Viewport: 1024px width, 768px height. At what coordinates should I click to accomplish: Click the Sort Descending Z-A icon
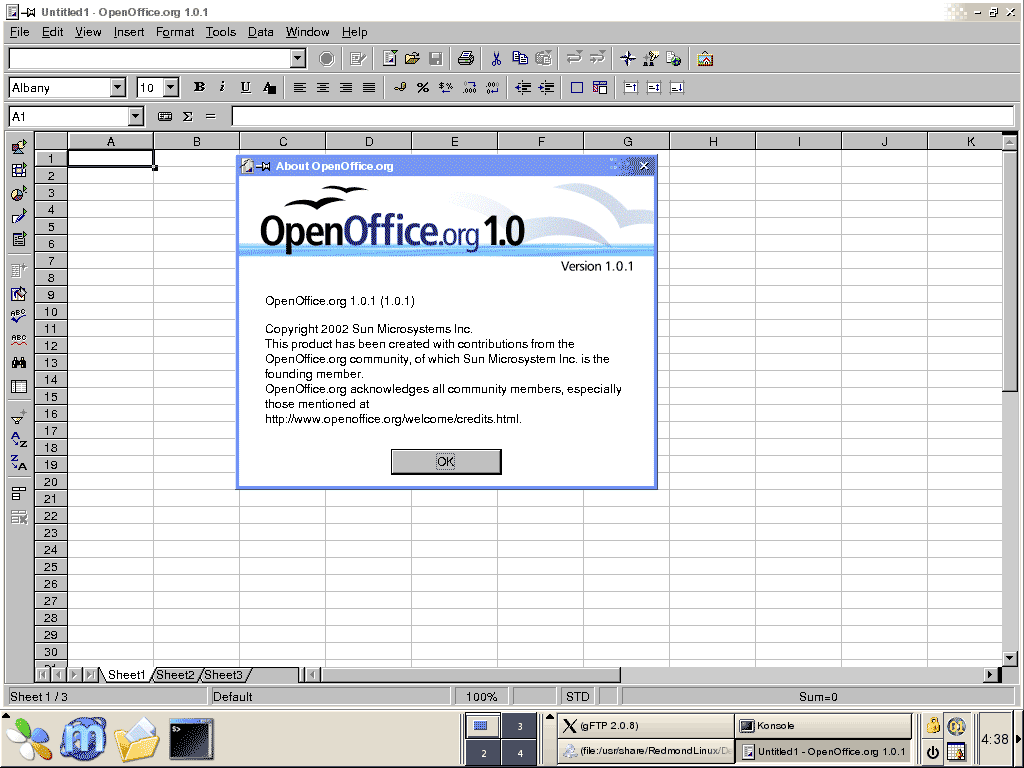pyautogui.click(x=19, y=463)
